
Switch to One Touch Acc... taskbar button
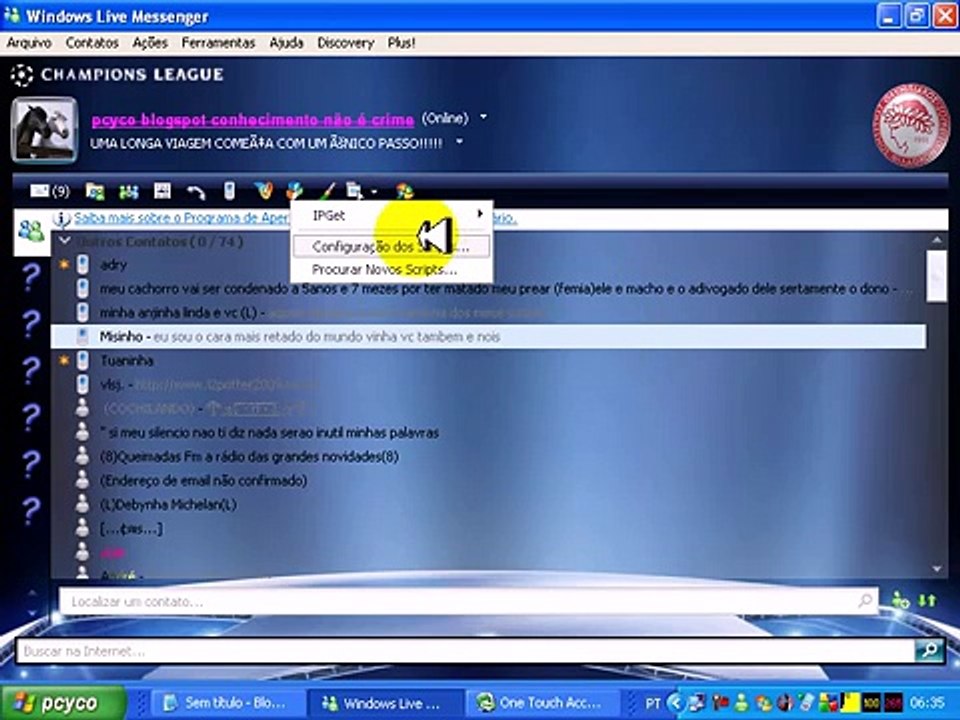click(542, 703)
